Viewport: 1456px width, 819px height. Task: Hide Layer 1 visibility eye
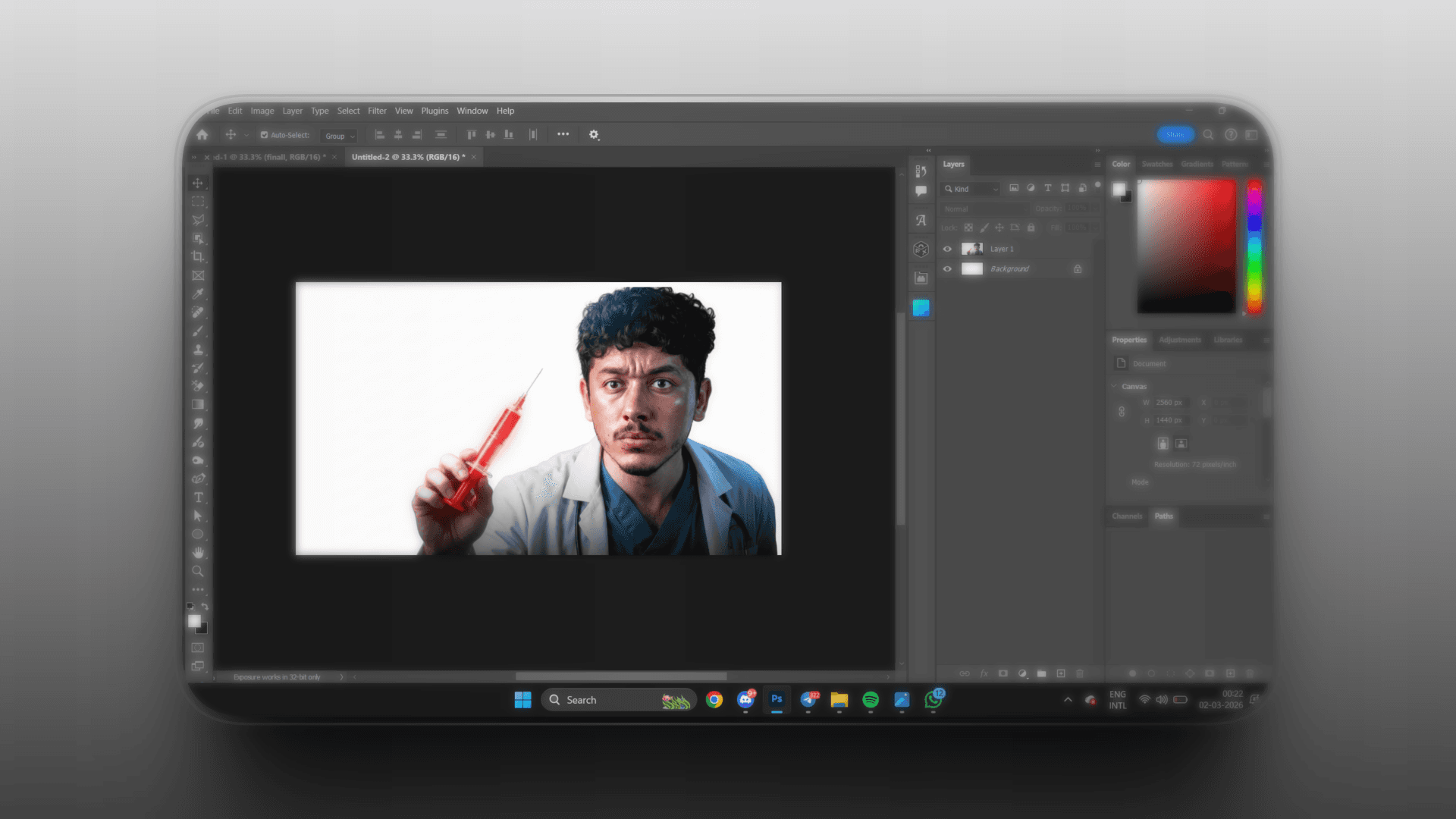[x=947, y=249]
